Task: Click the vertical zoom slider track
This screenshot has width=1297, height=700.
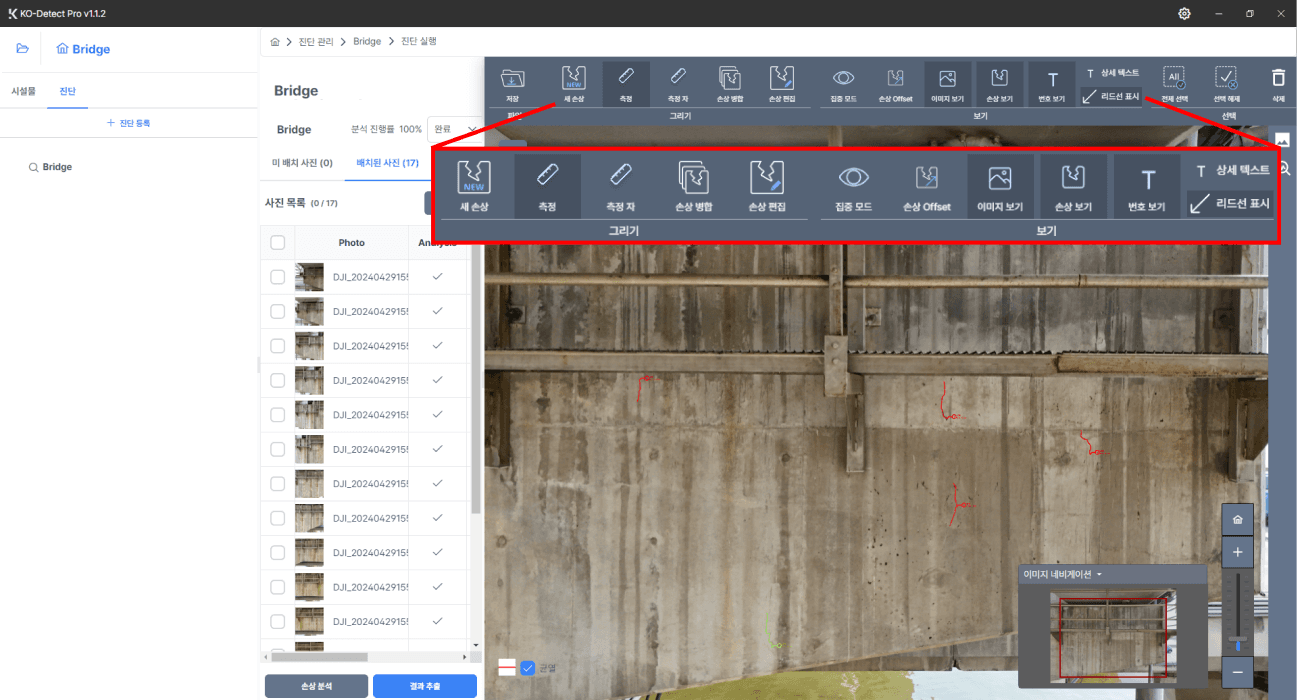Action: click(1237, 610)
